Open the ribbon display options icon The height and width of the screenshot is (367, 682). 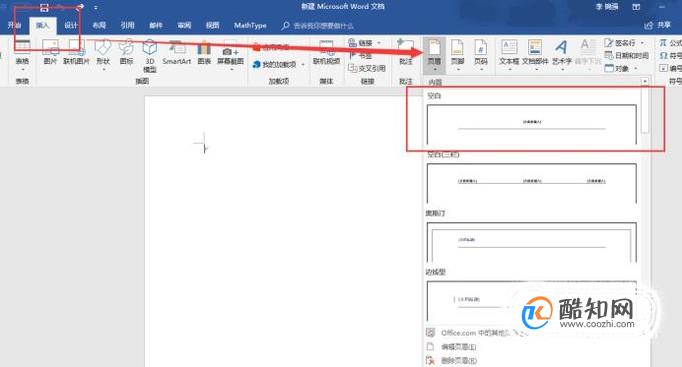click(636, 7)
